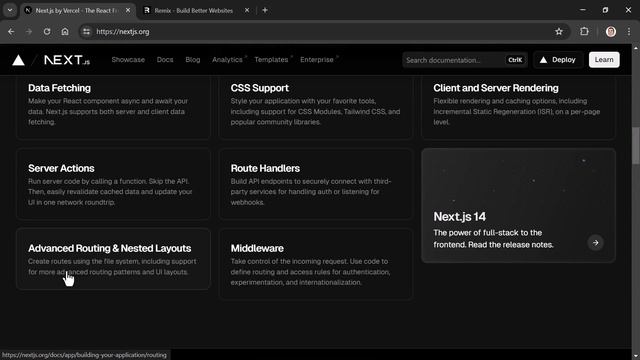
Task: Click the page vertical scrollbar thumb
Action: click(636, 146)
